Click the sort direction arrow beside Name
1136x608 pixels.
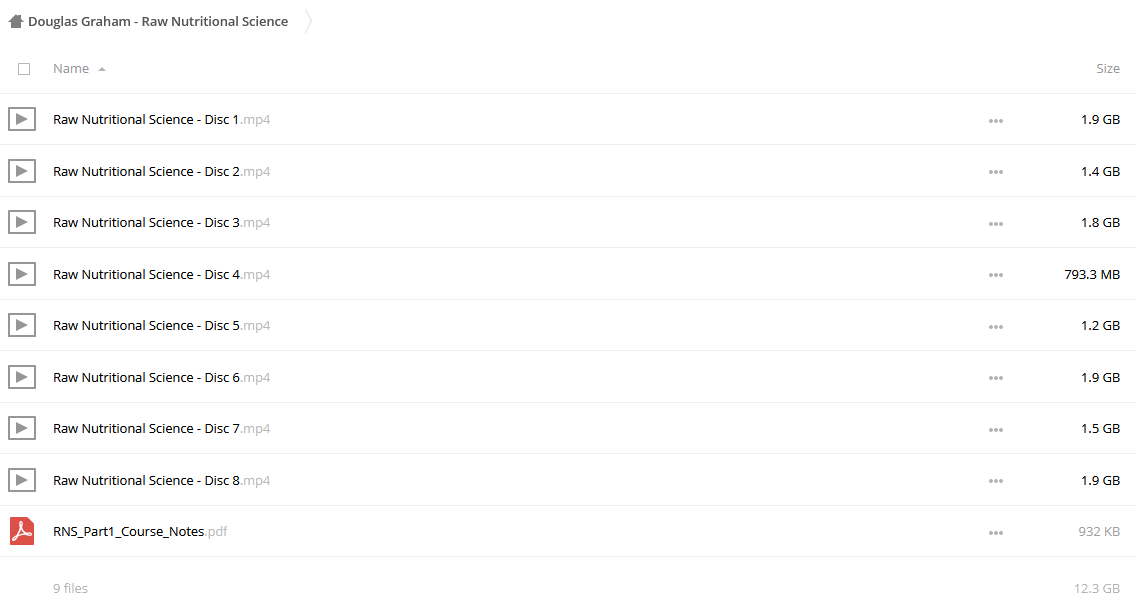pyautogui.click(x=102, y=70)
